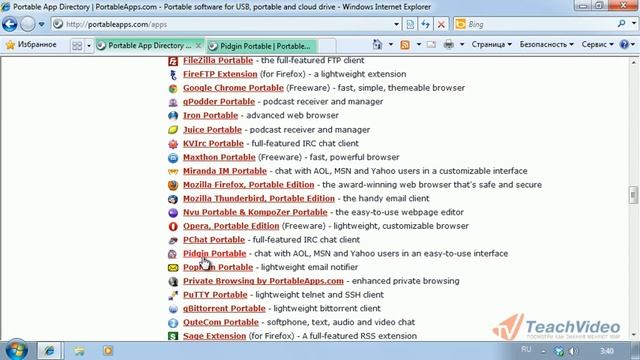This screenshot has width=640, height=360.
Task: Open Iron Portable link
Action: click(210, 116)
